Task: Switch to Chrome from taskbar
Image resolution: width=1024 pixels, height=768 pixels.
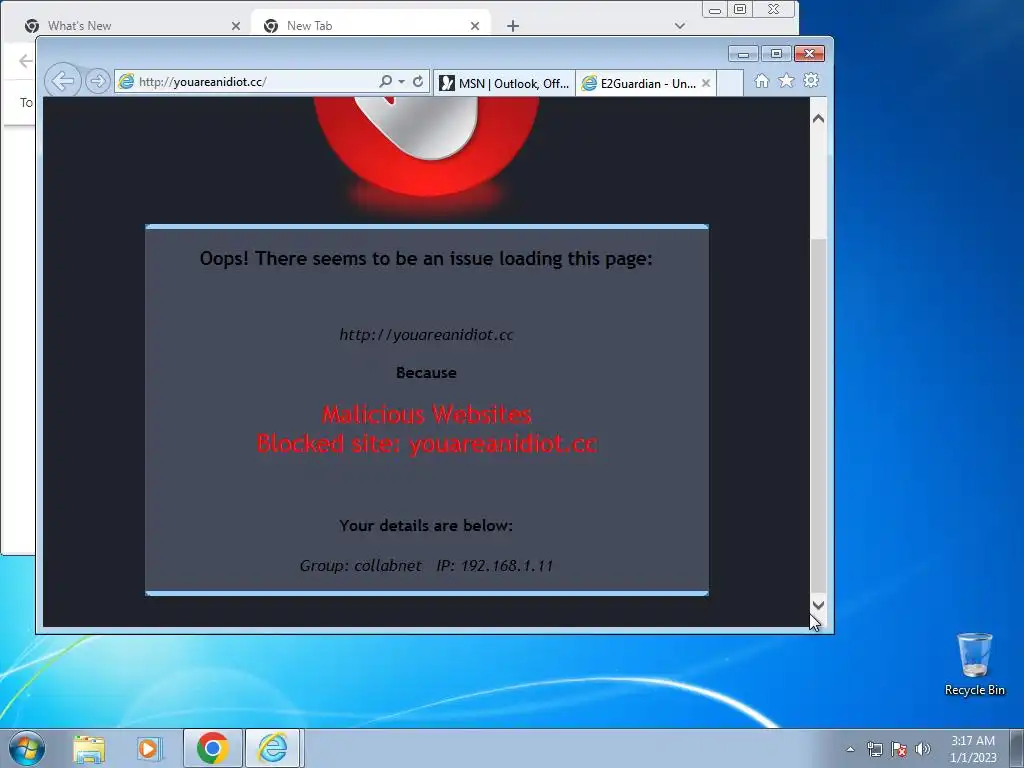Action: pos(212,748)
